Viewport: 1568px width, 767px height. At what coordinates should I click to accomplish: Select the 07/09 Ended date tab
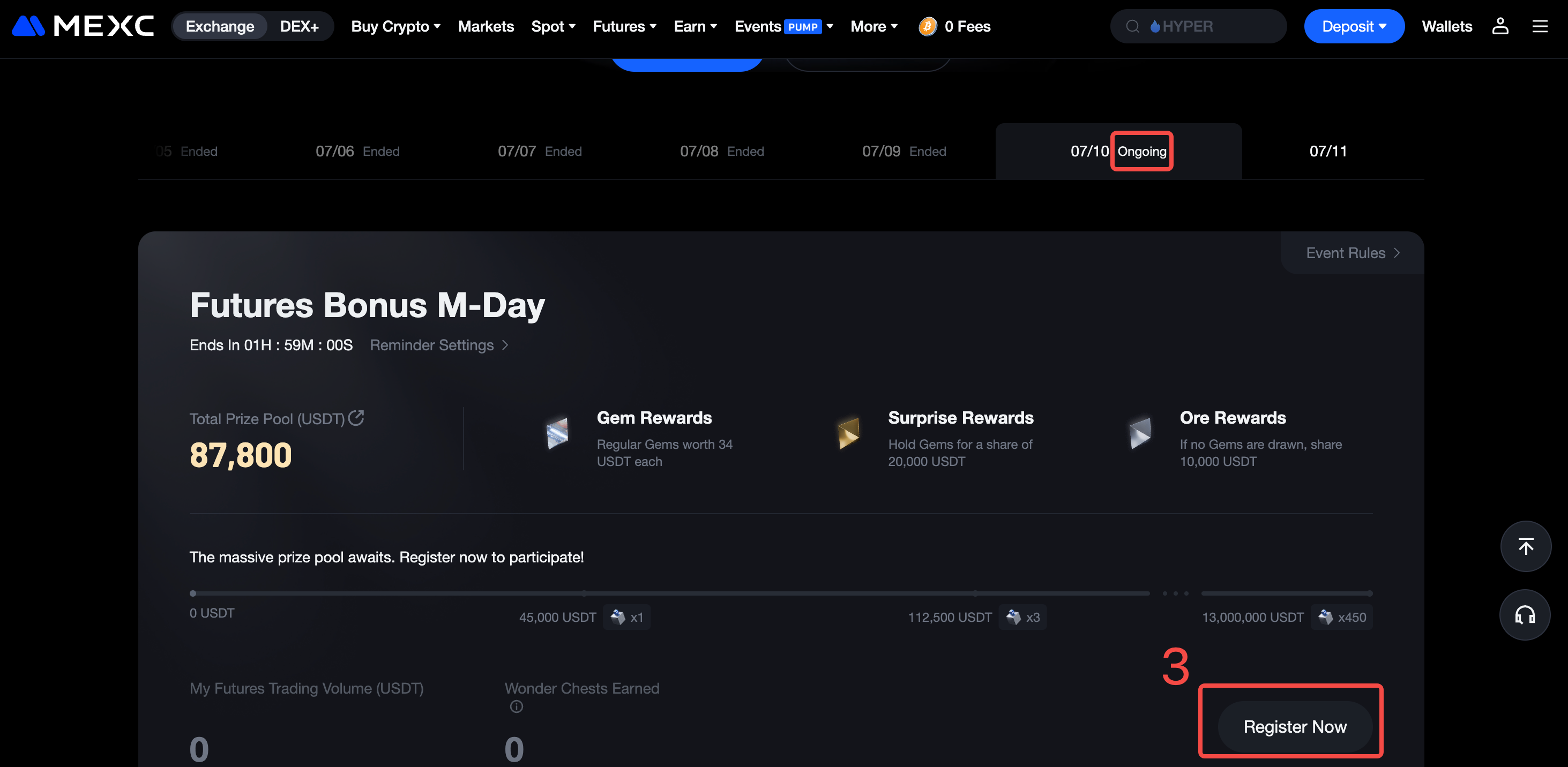[x=904, y=151]
